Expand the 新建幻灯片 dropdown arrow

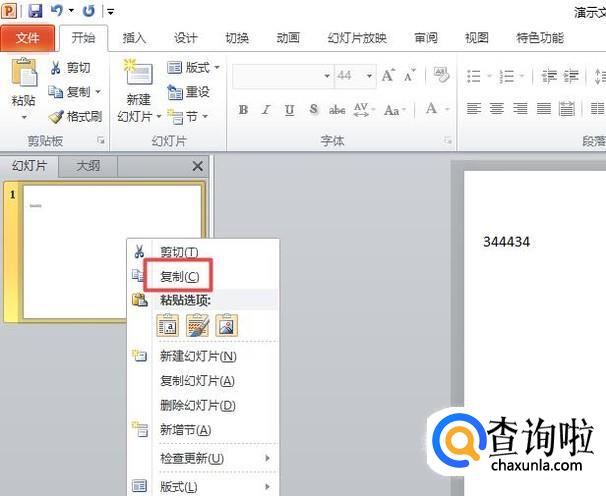(158, 116)
